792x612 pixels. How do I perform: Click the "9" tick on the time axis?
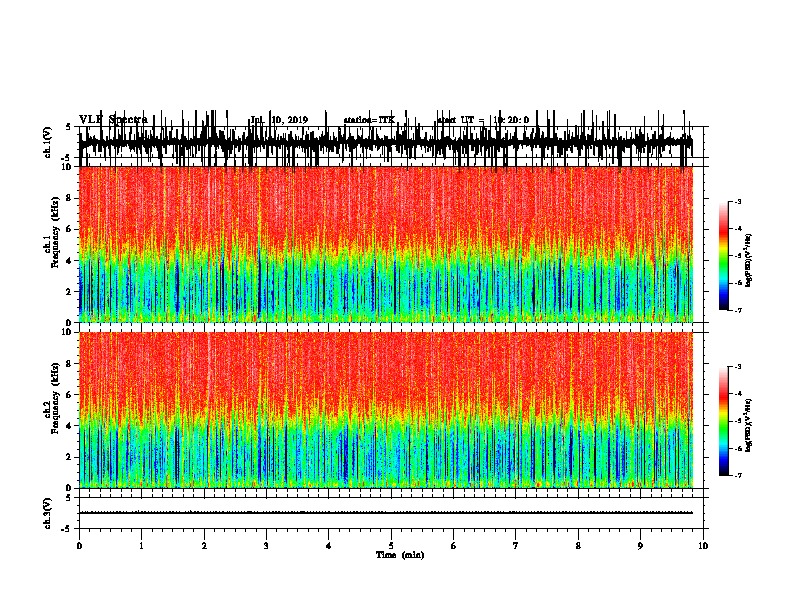click(640, 545)
